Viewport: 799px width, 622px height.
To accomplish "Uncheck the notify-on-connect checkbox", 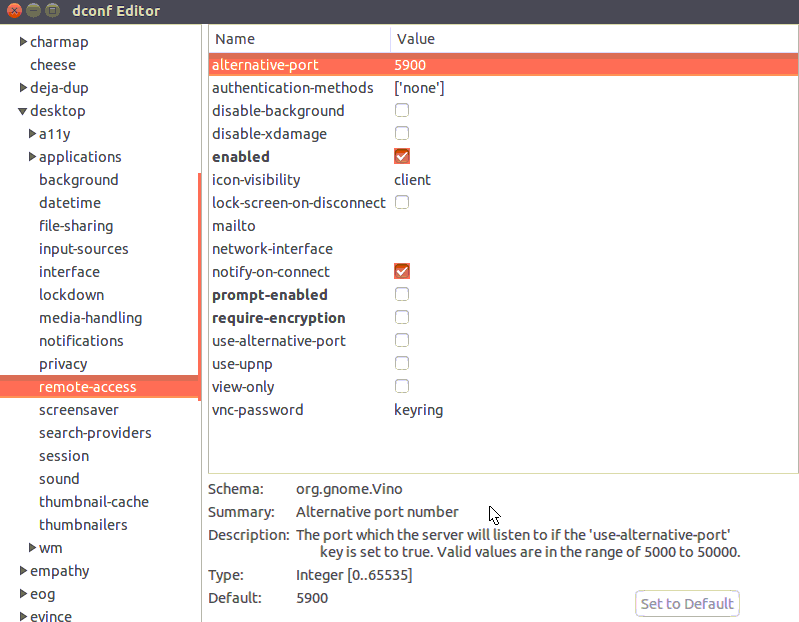I will [402, 271].
